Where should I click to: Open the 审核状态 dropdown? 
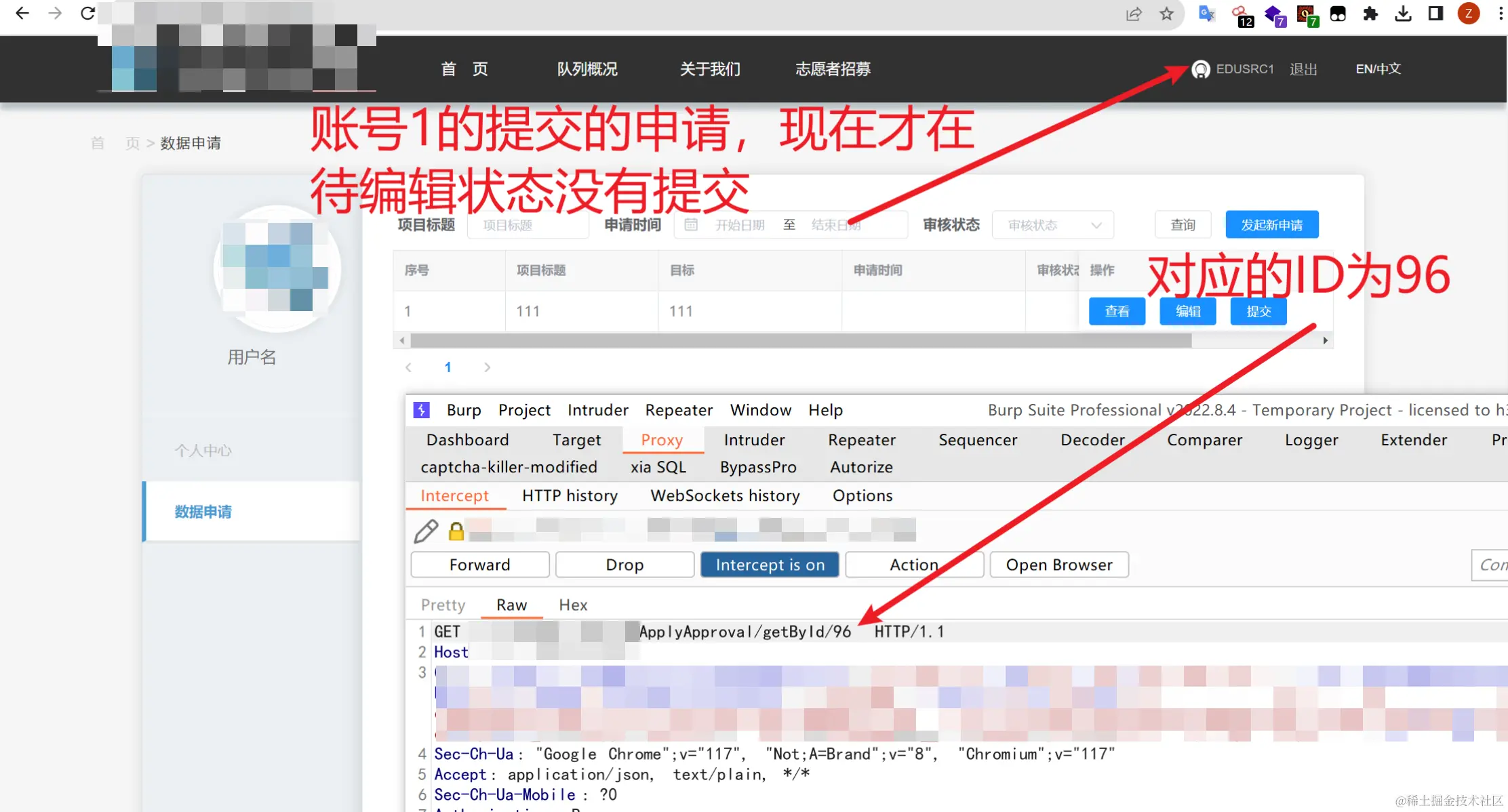tap(1053, 225)
